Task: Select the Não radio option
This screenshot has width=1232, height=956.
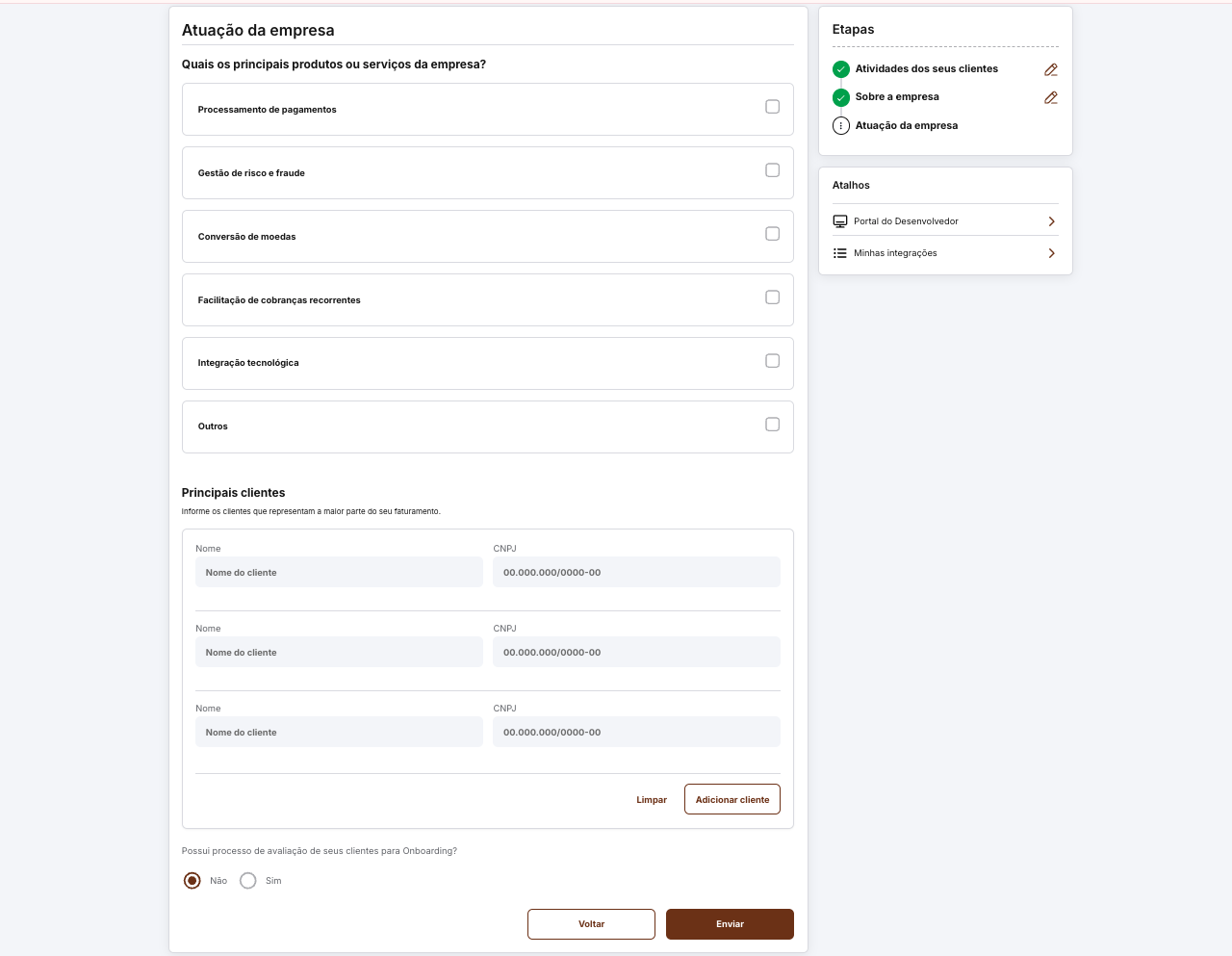Action: 192,881
